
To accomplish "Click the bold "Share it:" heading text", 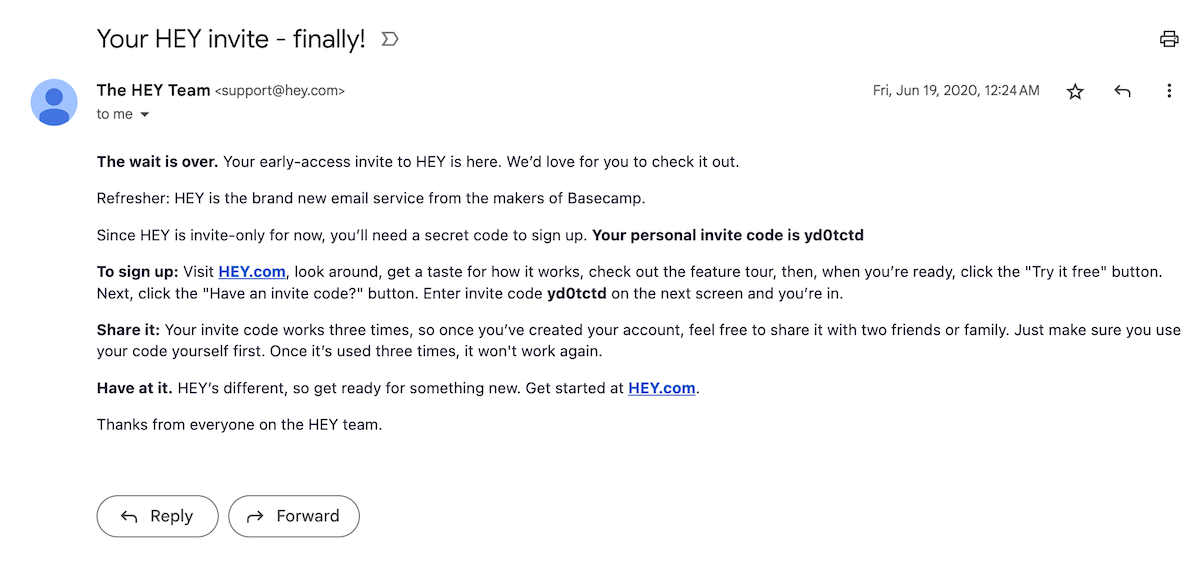I will [x=129, y=330].
